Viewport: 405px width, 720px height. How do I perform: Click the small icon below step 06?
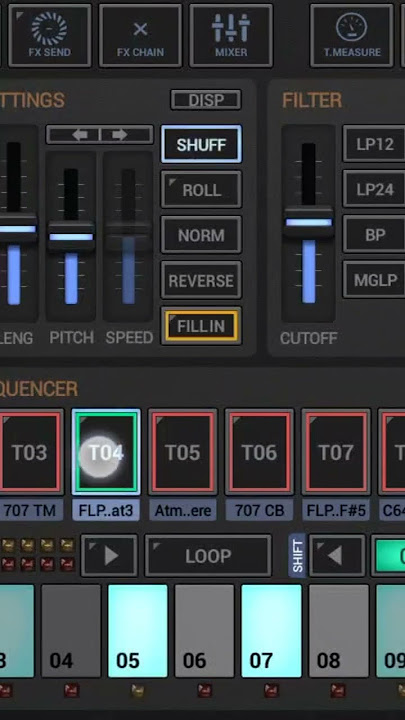(x=204, y=690)
